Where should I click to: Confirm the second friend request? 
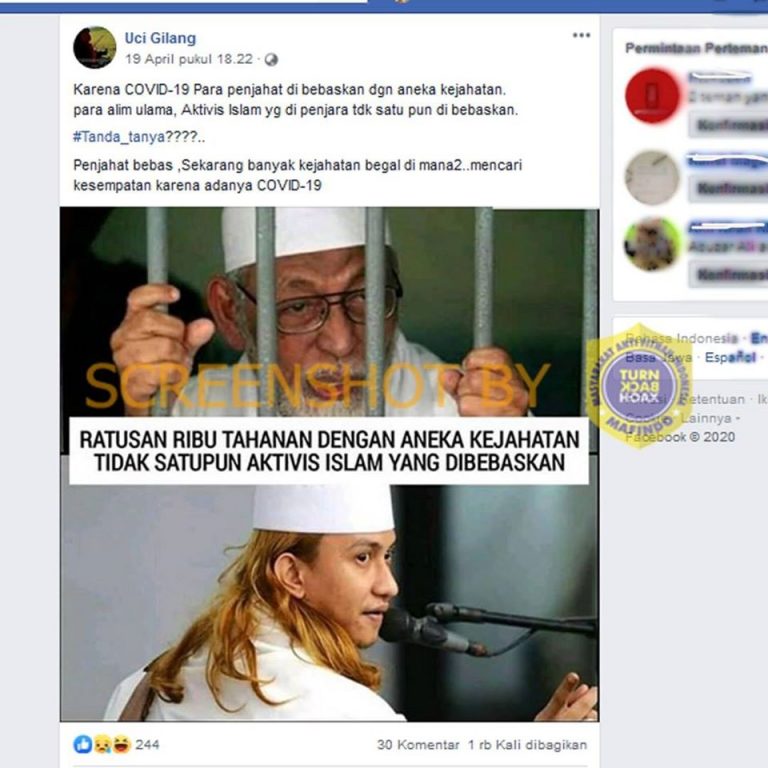pyautogui.click(x=729, y=189)
